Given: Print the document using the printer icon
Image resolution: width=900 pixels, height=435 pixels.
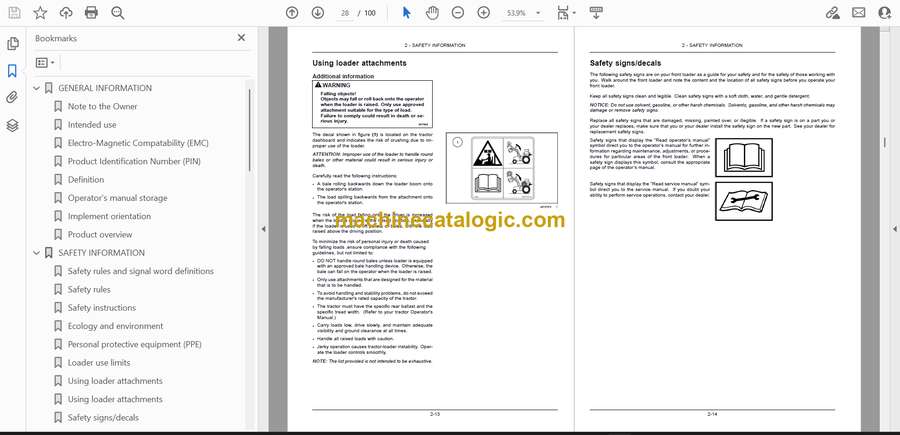Looking at the screenshot, I should point(91,13).
